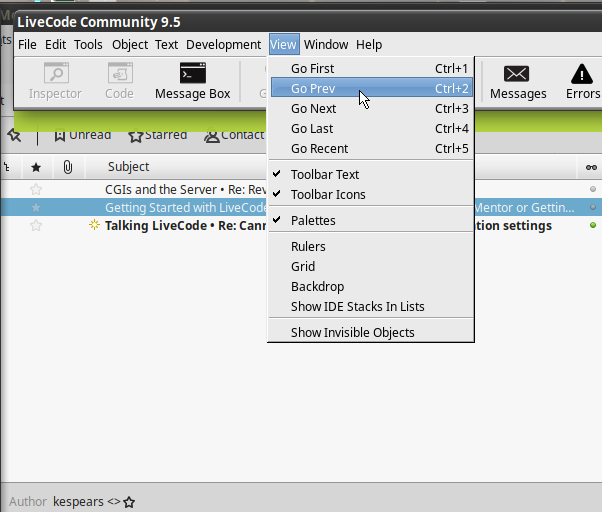Viewport: 602px width, 512px height.
Task: Select Go First menu item
Action: pyautogui.click(x=371, y=68)
